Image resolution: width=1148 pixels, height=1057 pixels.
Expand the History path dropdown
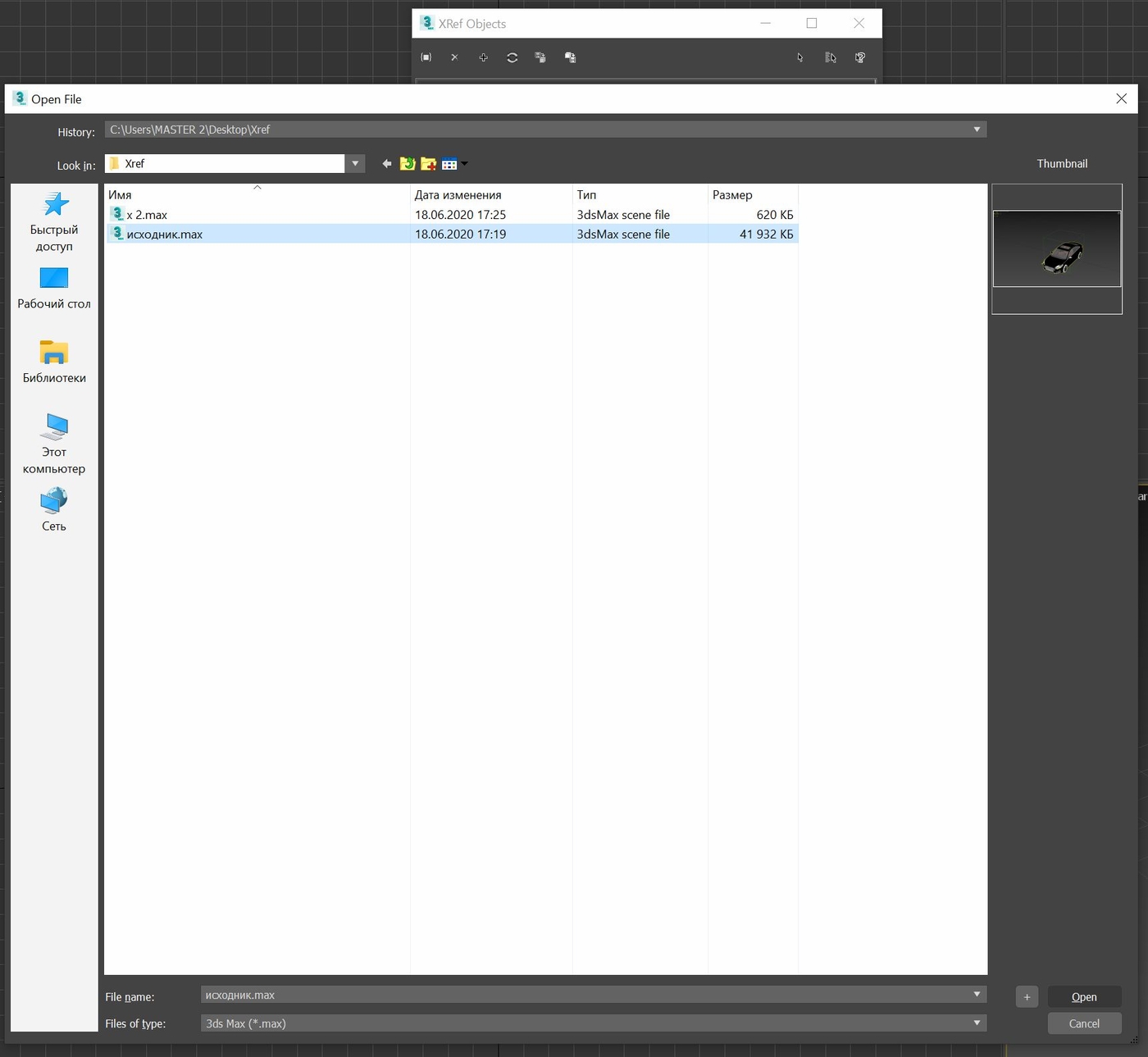pos(977,130)
